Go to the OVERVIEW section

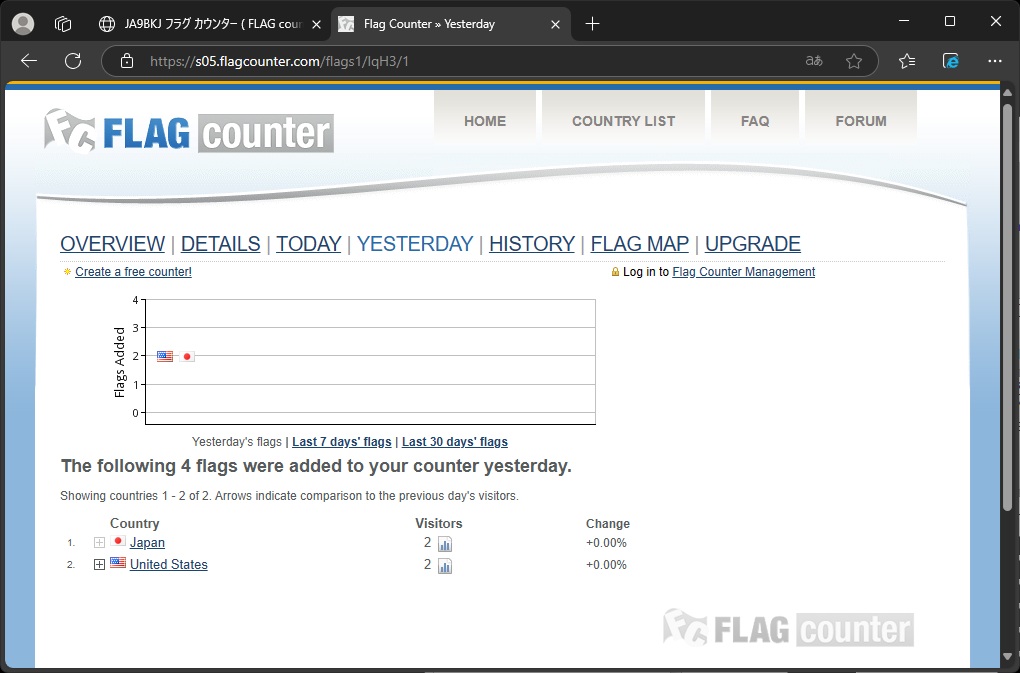(x=113, y=244)
